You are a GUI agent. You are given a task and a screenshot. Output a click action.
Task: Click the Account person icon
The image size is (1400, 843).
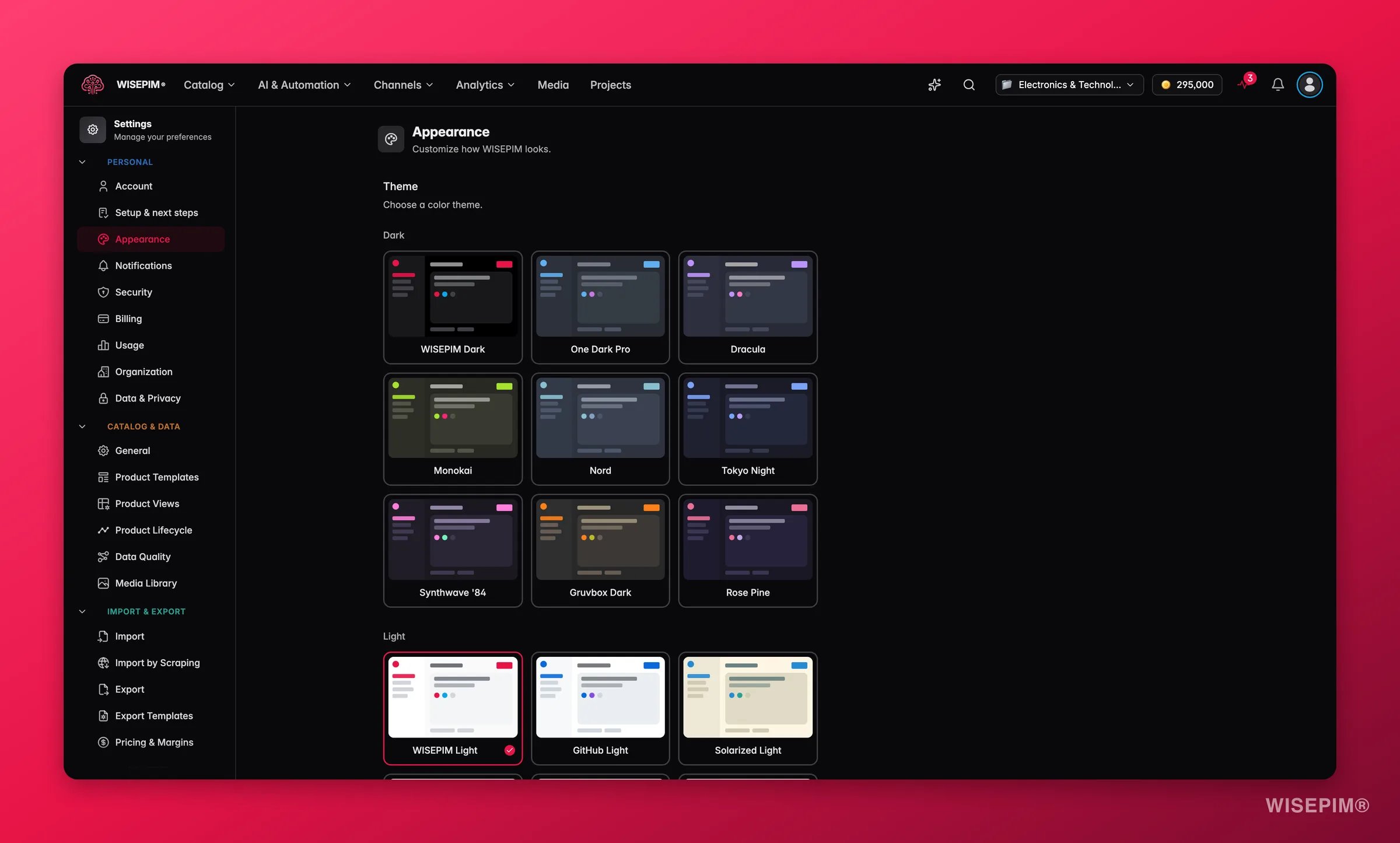(103, 186)
